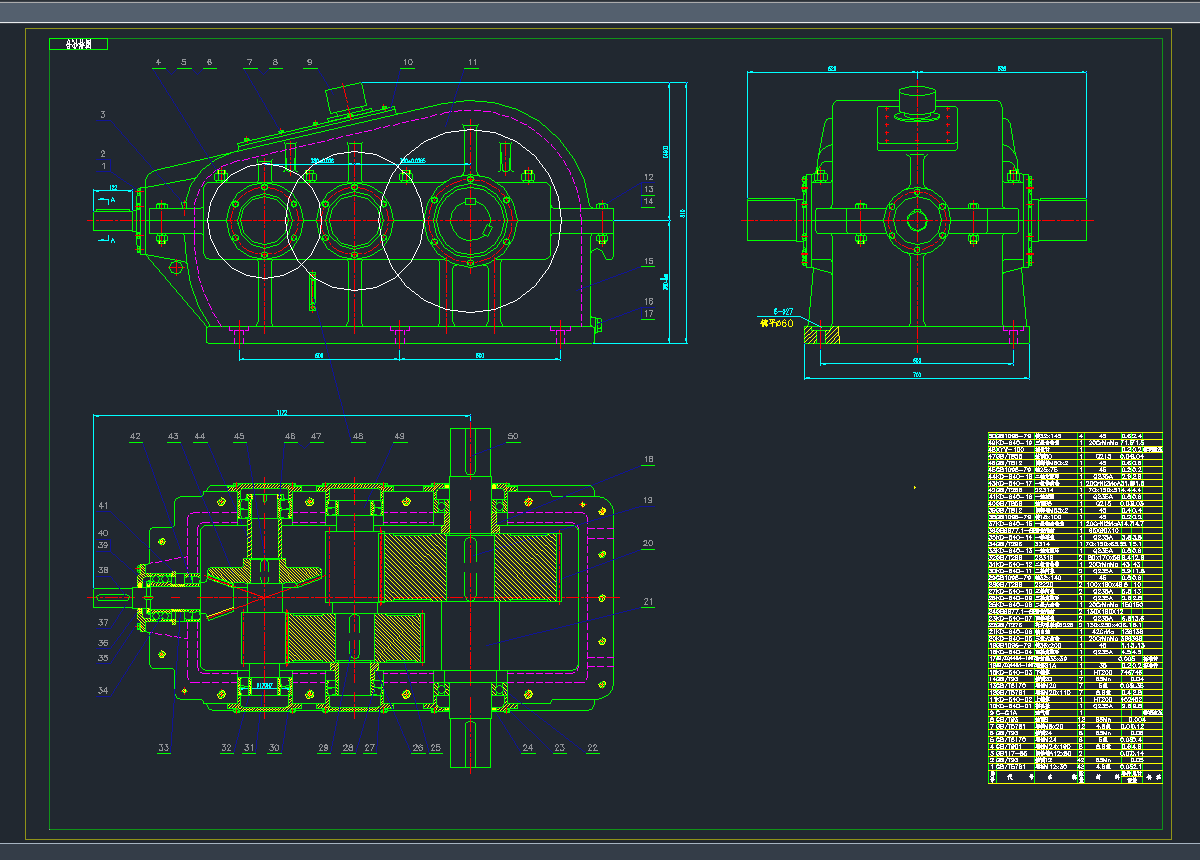Screen dimensions: 1200x860
Task: Select part balloon number 21
Action: click(648, 602)
